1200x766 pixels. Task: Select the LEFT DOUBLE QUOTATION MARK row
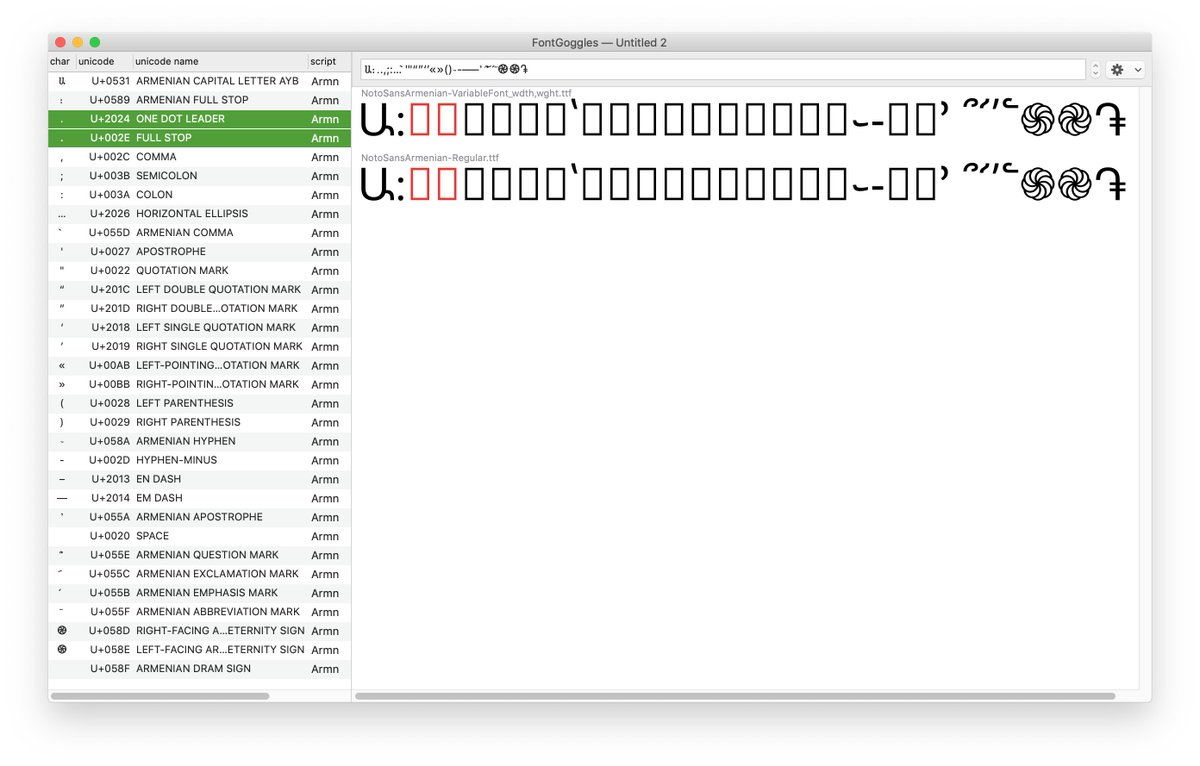tap(200, 290)
